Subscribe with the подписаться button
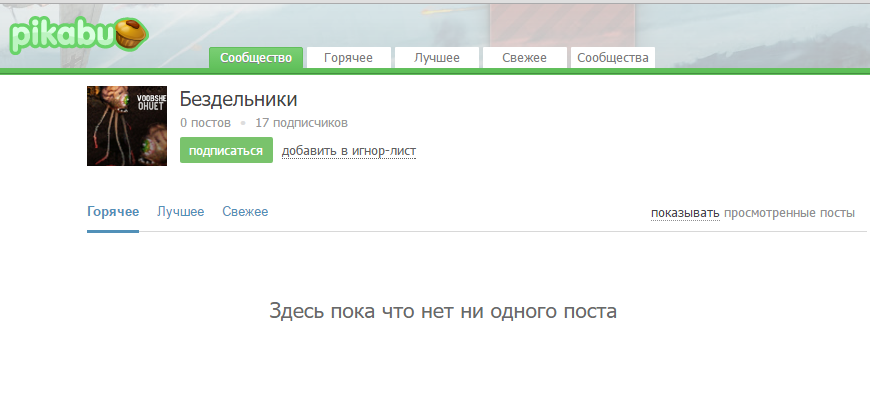This screenshot has width=870, height=403. (226, 150)
